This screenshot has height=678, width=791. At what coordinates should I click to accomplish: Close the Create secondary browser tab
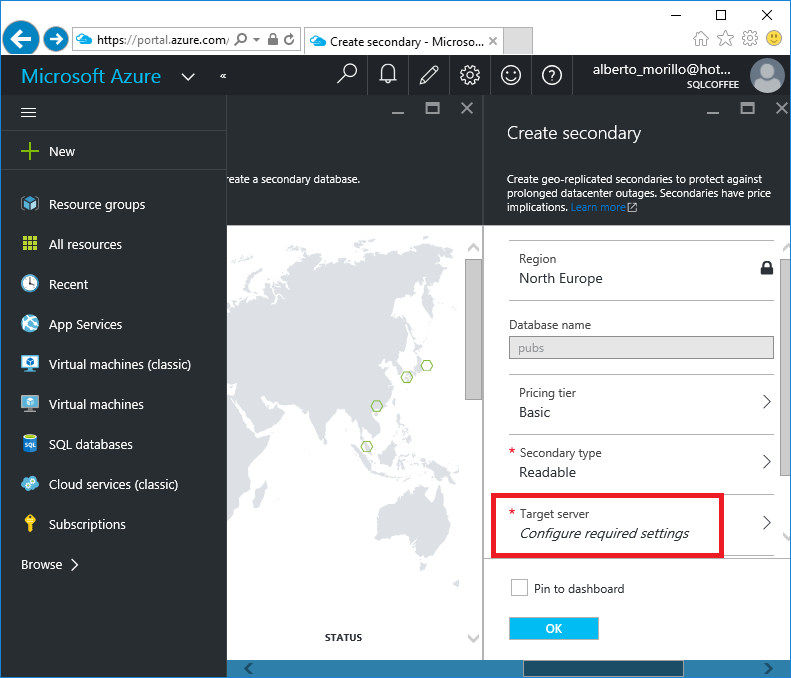(493, 41)
